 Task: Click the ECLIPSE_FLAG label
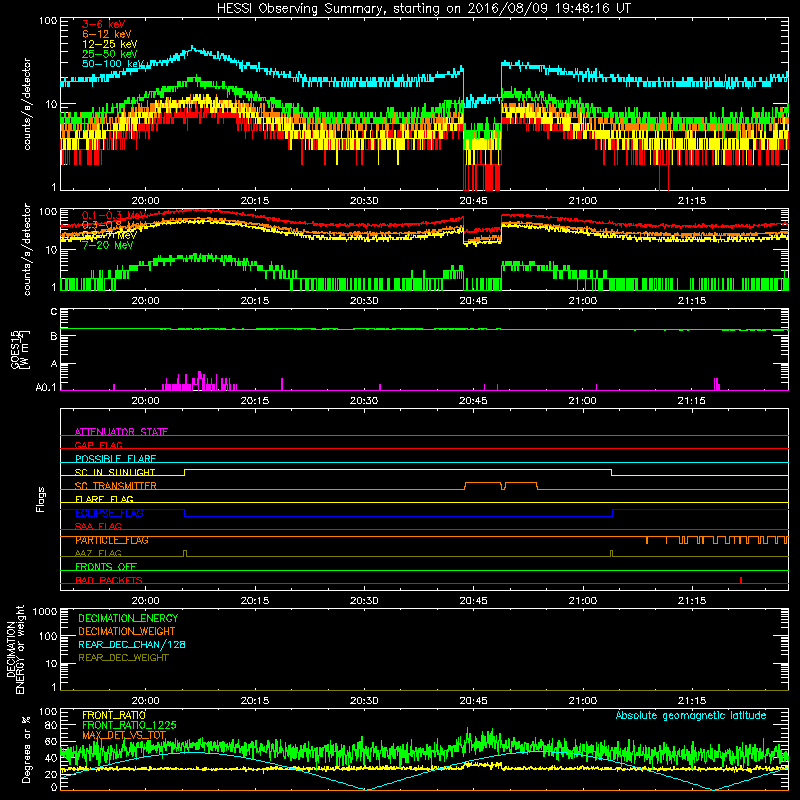pyautogui.click(x=109, y=513)
